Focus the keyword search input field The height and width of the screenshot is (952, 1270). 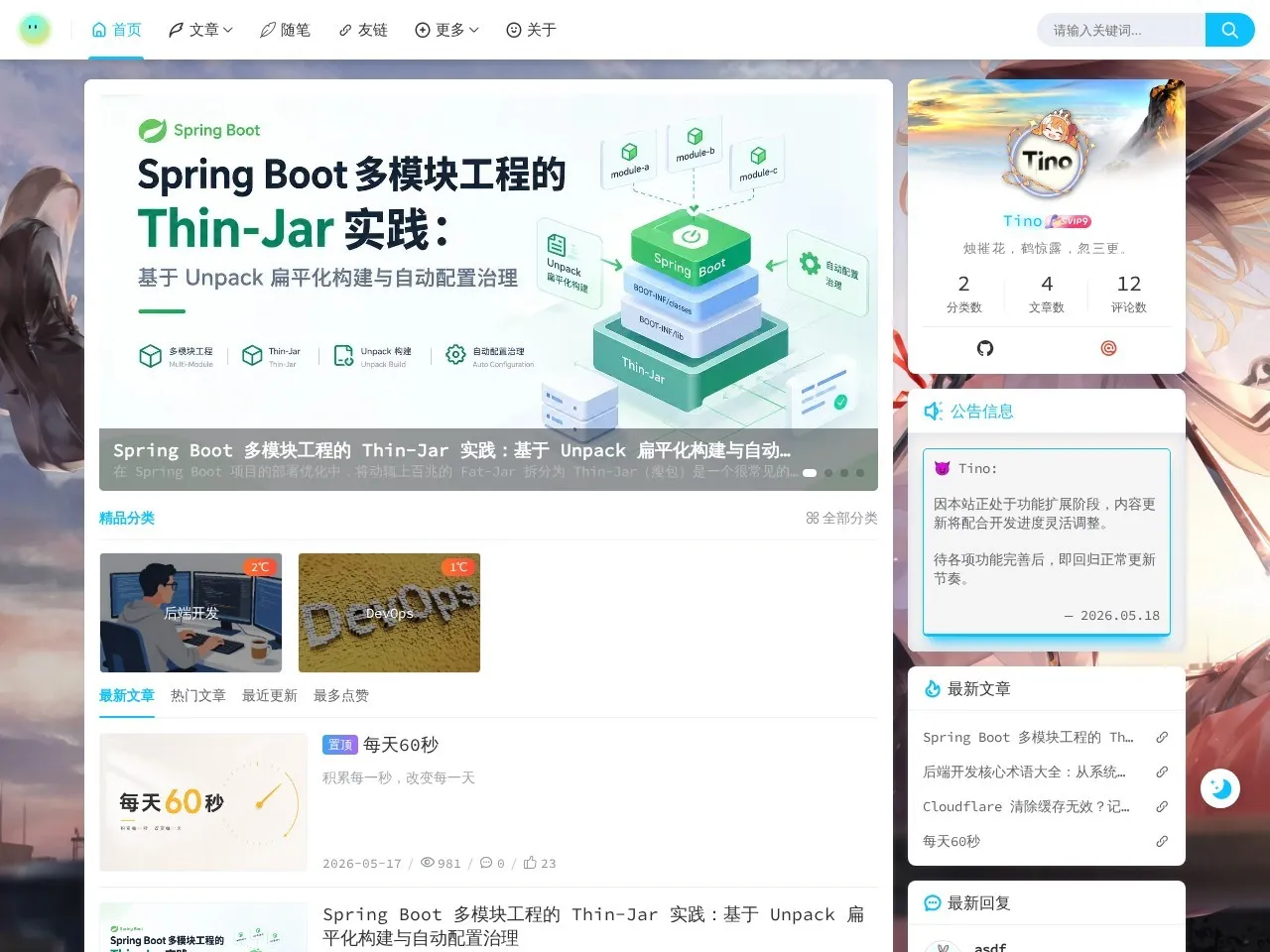1121,30
